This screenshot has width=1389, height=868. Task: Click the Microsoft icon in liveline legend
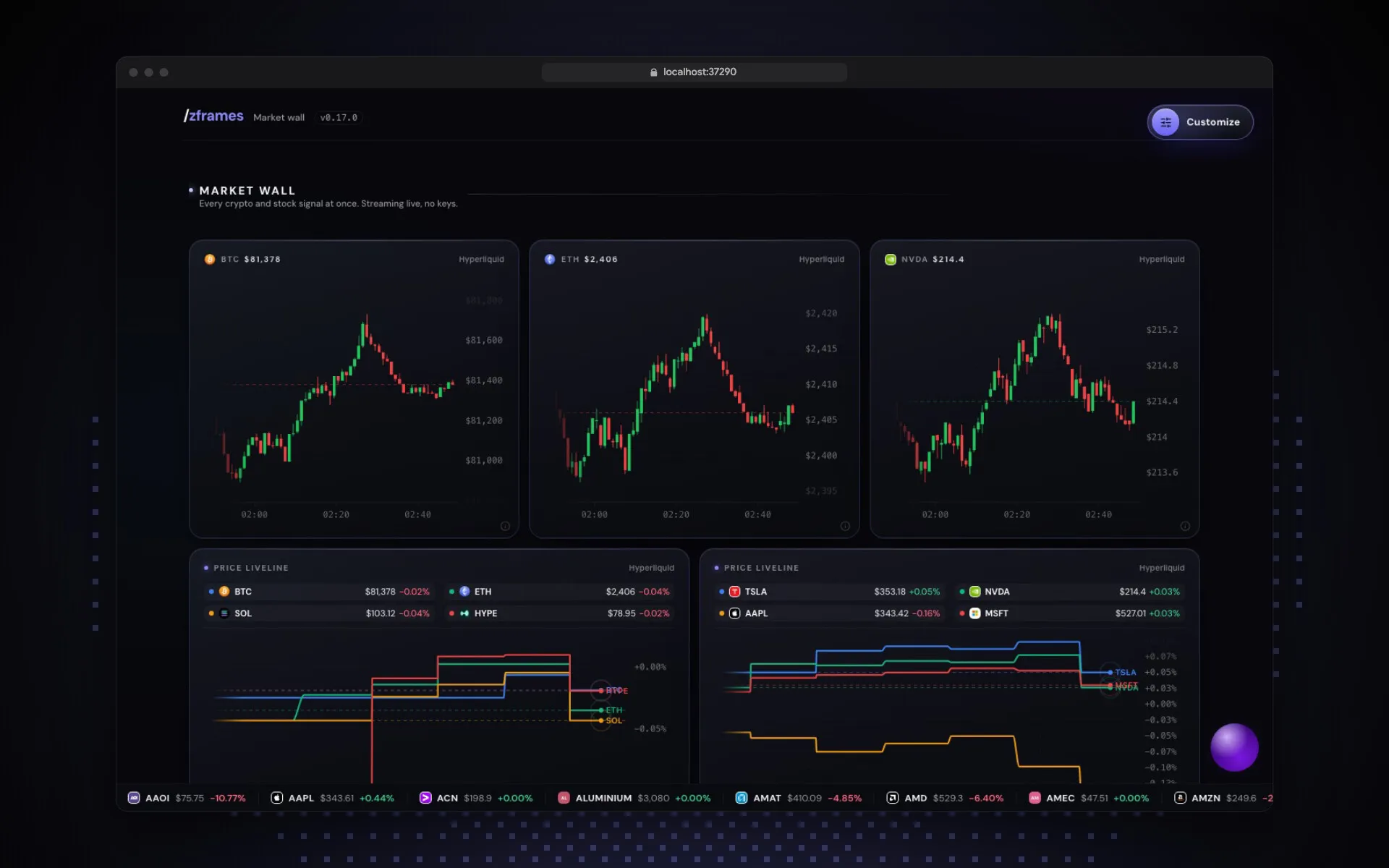[x=975, y=613]
